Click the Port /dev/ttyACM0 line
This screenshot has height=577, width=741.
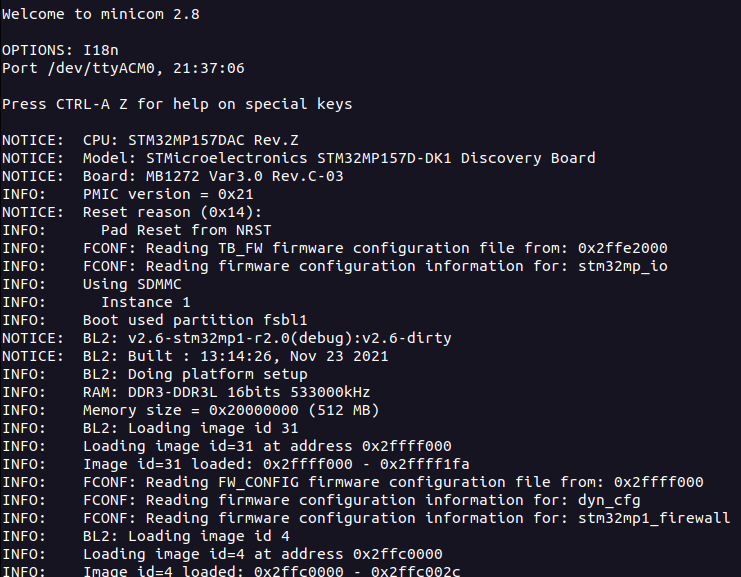pos(123,68)
